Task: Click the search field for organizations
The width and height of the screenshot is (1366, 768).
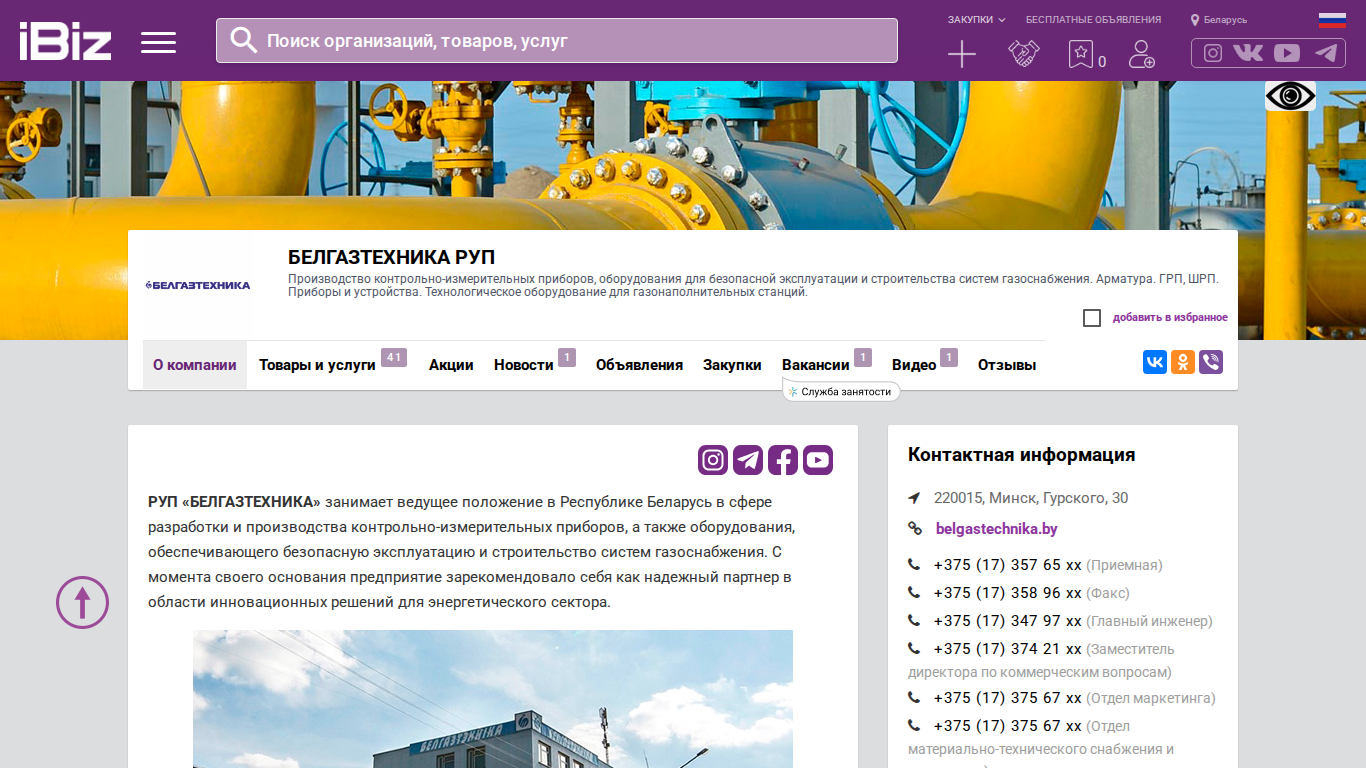Action: coord(557,41)
